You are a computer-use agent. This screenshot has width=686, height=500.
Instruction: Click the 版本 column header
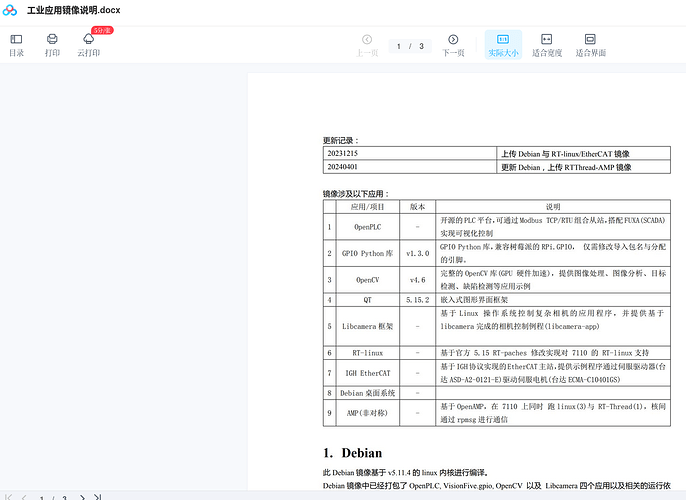tap(417, 206)
